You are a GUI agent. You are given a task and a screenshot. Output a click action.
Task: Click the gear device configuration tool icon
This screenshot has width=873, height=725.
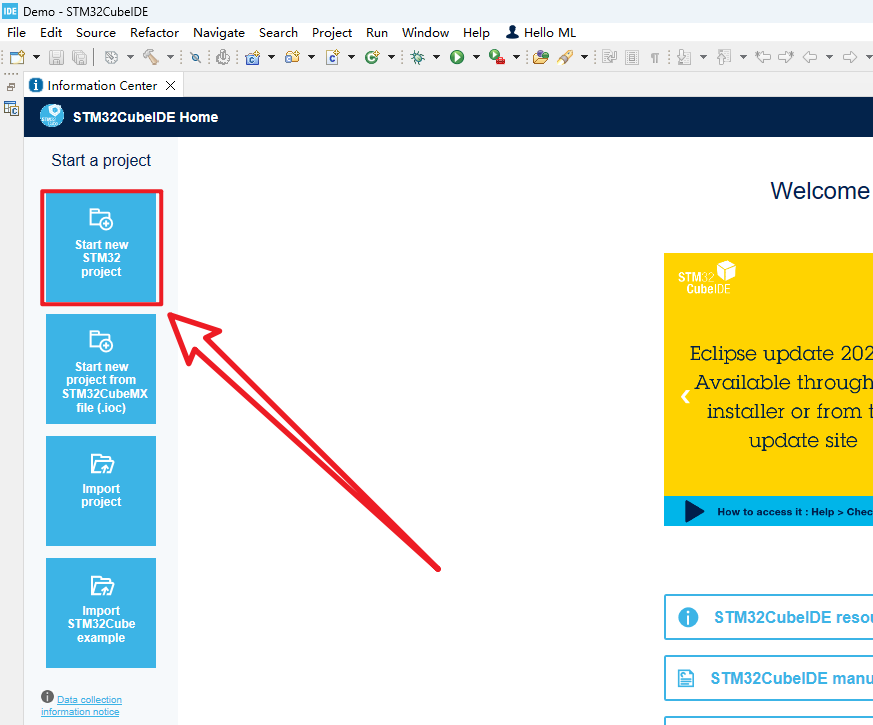tap(223, 57)
